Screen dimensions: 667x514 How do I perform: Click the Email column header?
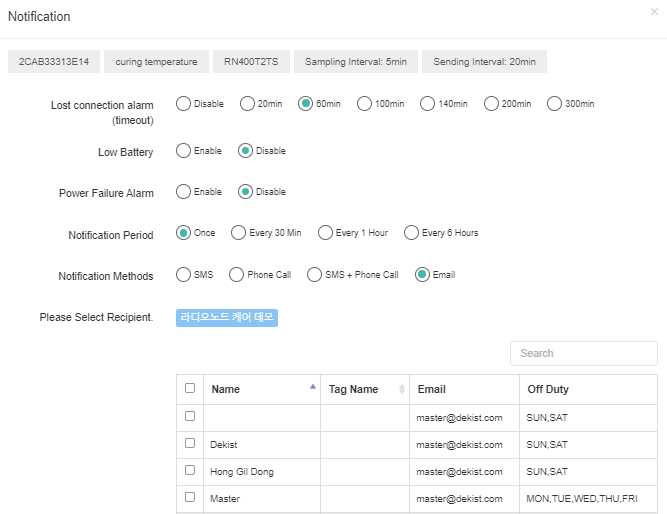coord(465,389)
